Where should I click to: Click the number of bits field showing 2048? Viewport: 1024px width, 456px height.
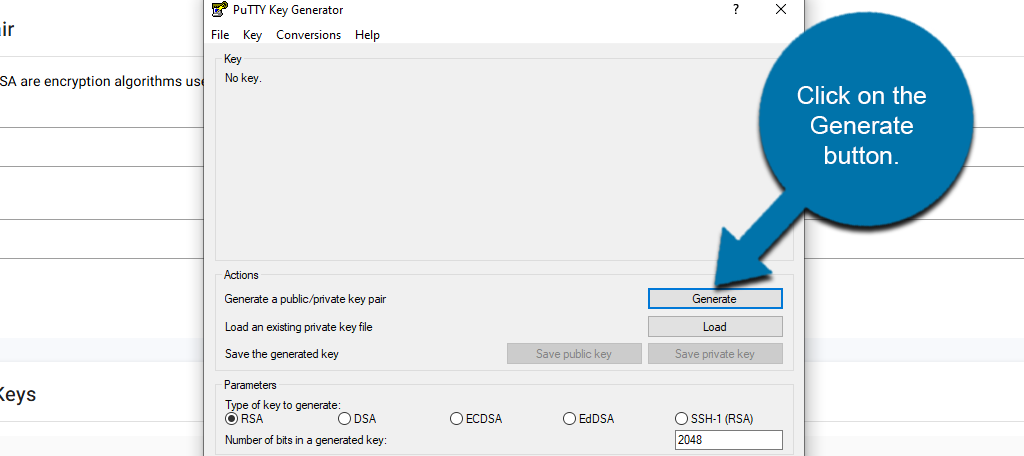click(729, 440)
